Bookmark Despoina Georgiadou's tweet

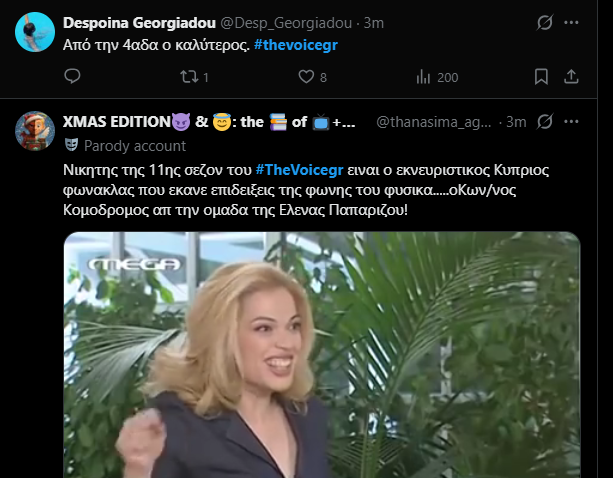(x=541, y=77)
